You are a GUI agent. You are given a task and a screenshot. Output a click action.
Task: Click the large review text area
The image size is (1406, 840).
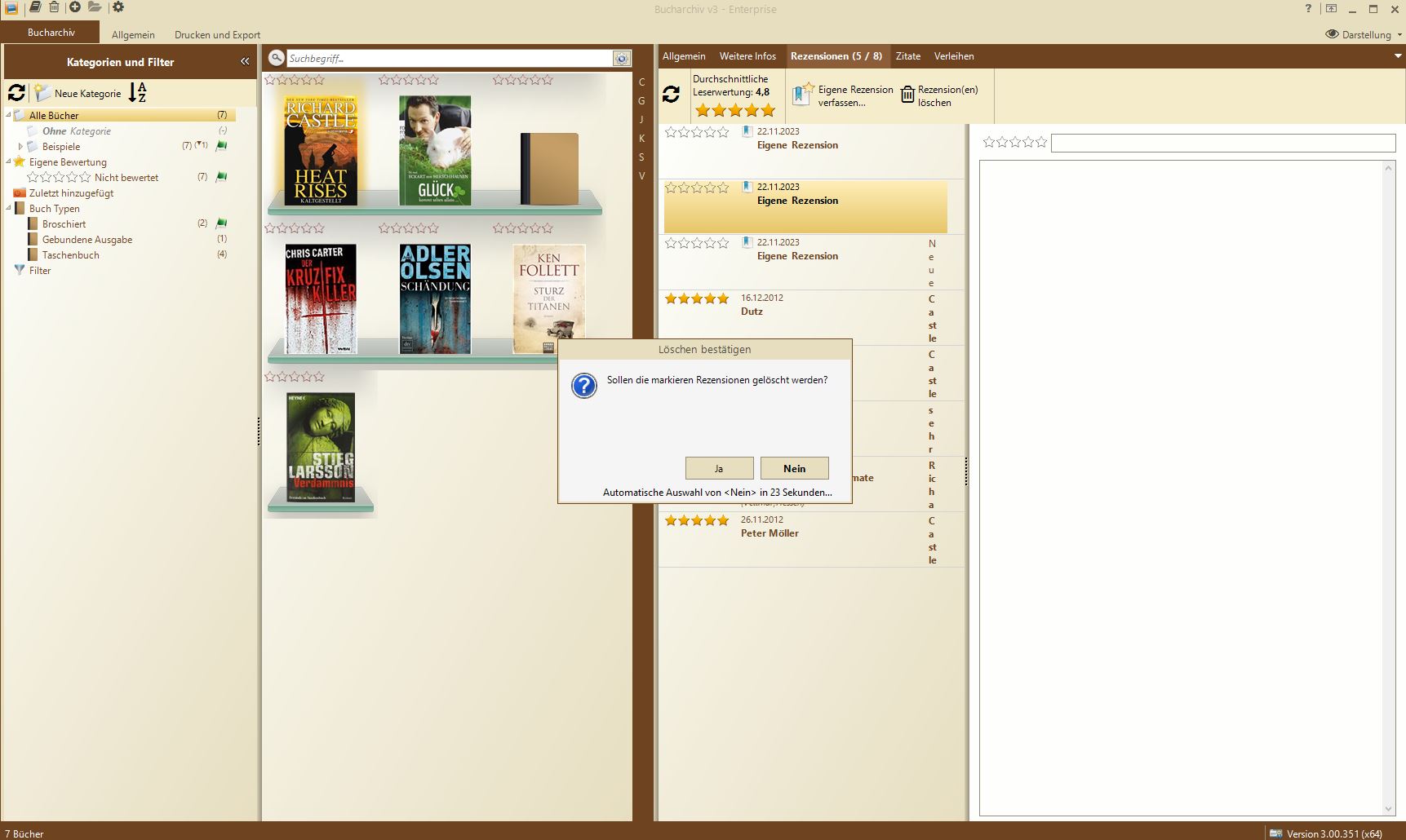pos(1181,488)
